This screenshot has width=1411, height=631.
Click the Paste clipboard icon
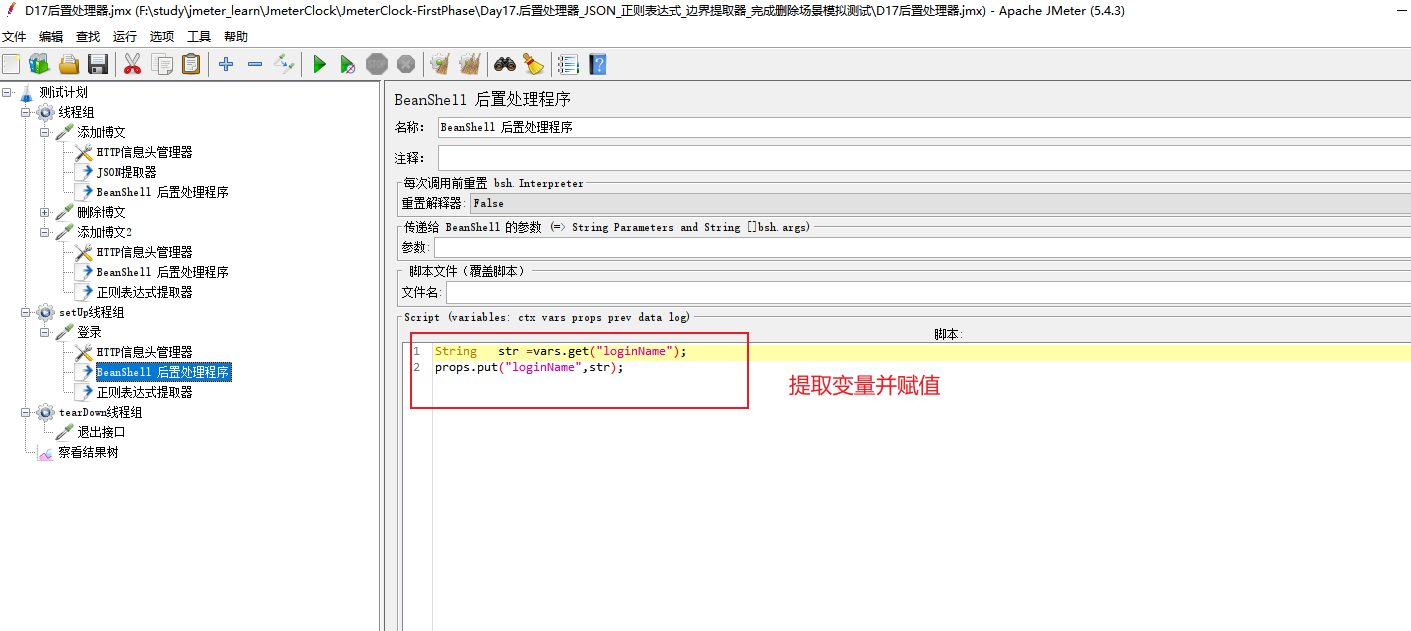[190, 65]
